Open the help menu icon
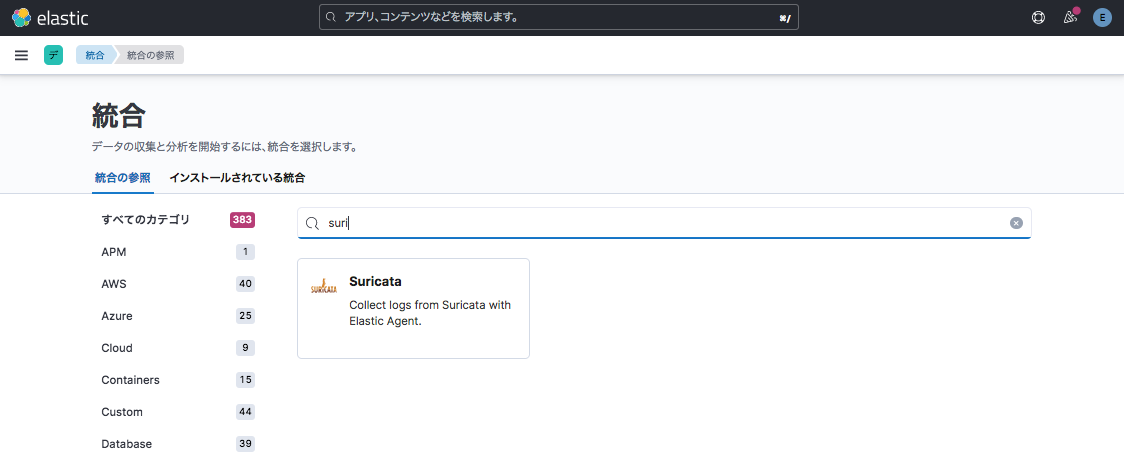The height and width of the screenshot is (463, 1124). point(1038,17)
